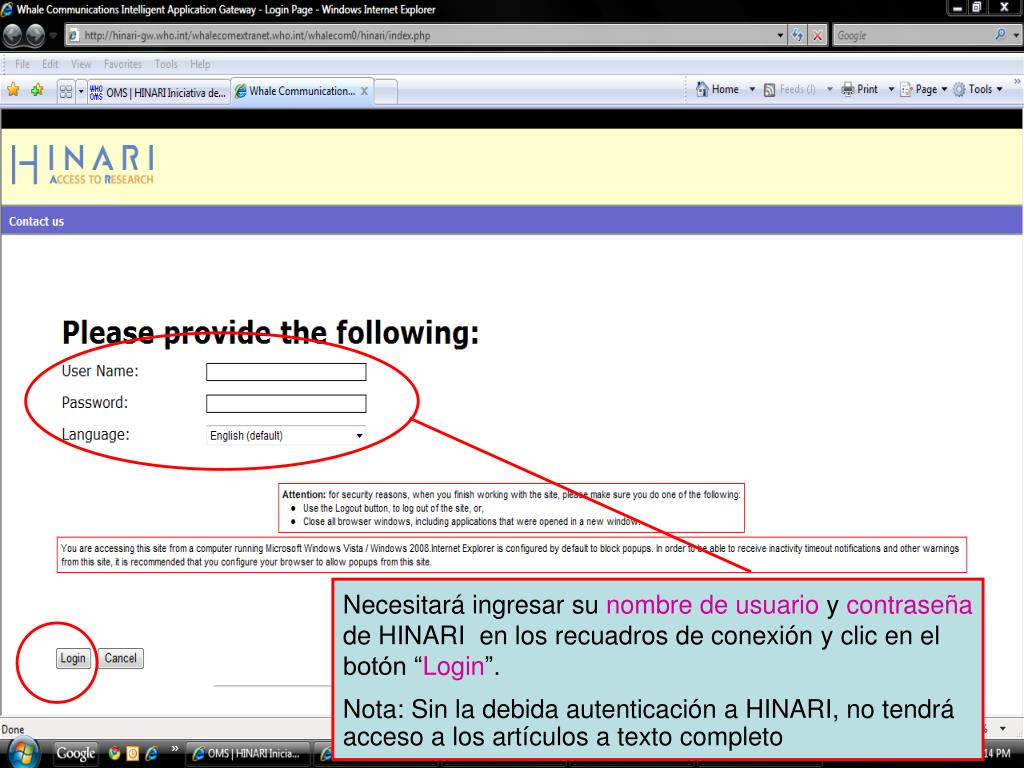The height and width of the screenshot is (768, 1024).
Task: Expand the quick launch chevron
Action: pyautogui.click(x=174, y=748)
